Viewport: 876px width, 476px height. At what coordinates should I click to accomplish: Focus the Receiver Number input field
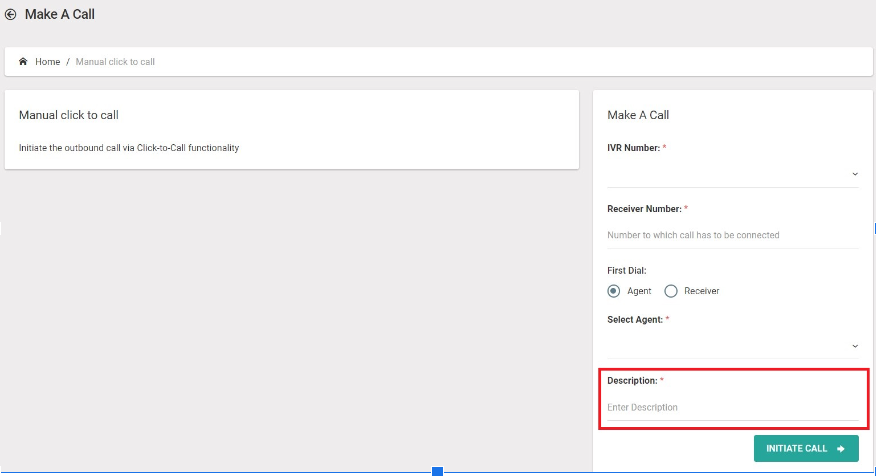click(x=733, y=235)
